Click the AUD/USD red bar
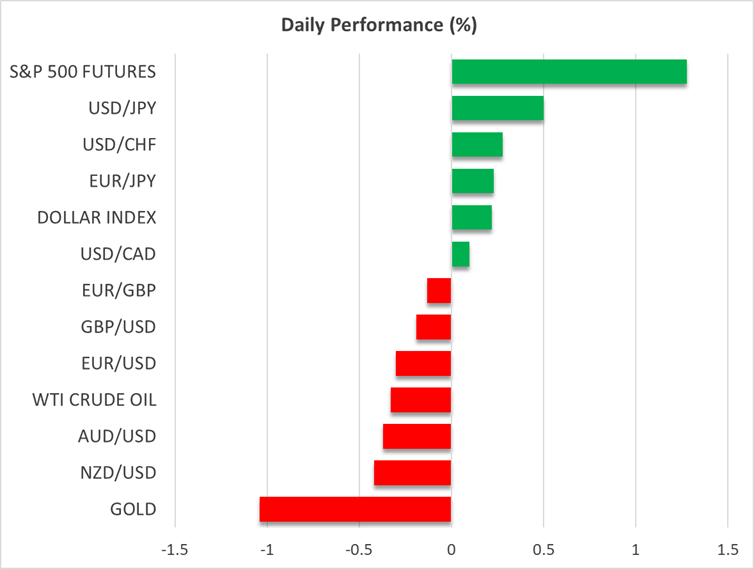The height and width of the screenshot is (569, 754). (x=416, y=436)
